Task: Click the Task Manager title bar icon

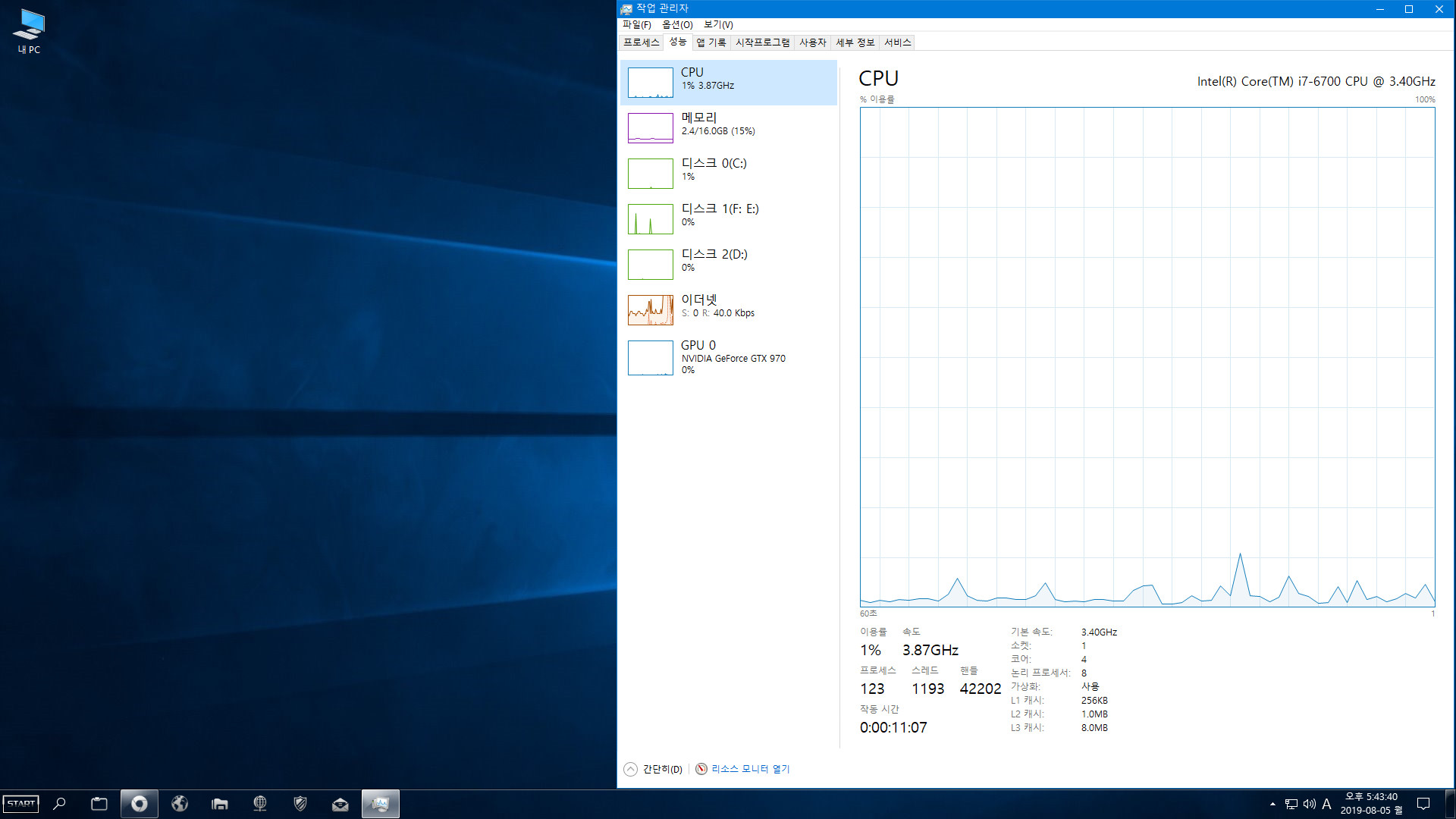Action: point(626,9)
